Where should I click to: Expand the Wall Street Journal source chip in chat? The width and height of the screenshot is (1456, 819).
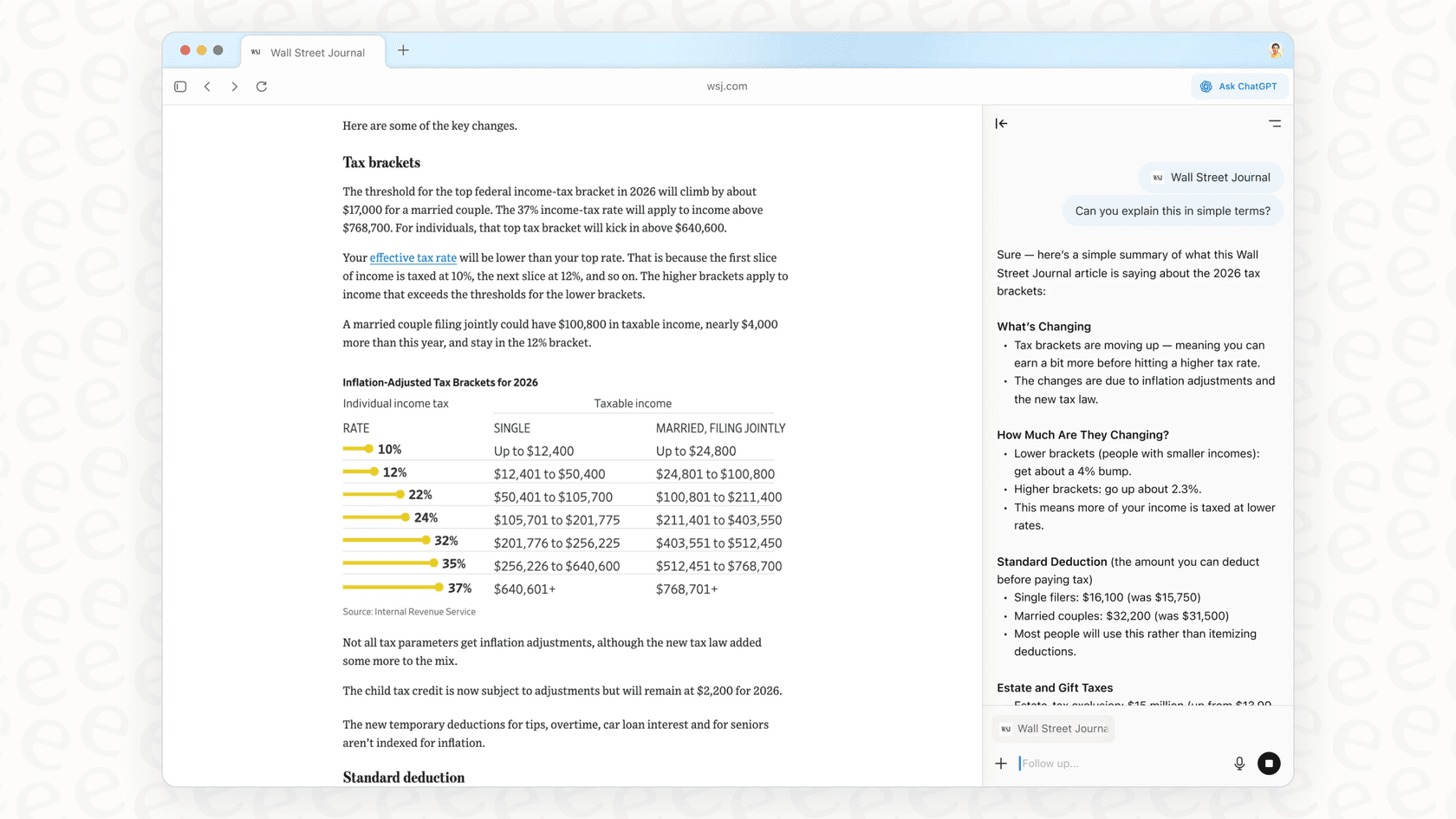click(1053, 729)
